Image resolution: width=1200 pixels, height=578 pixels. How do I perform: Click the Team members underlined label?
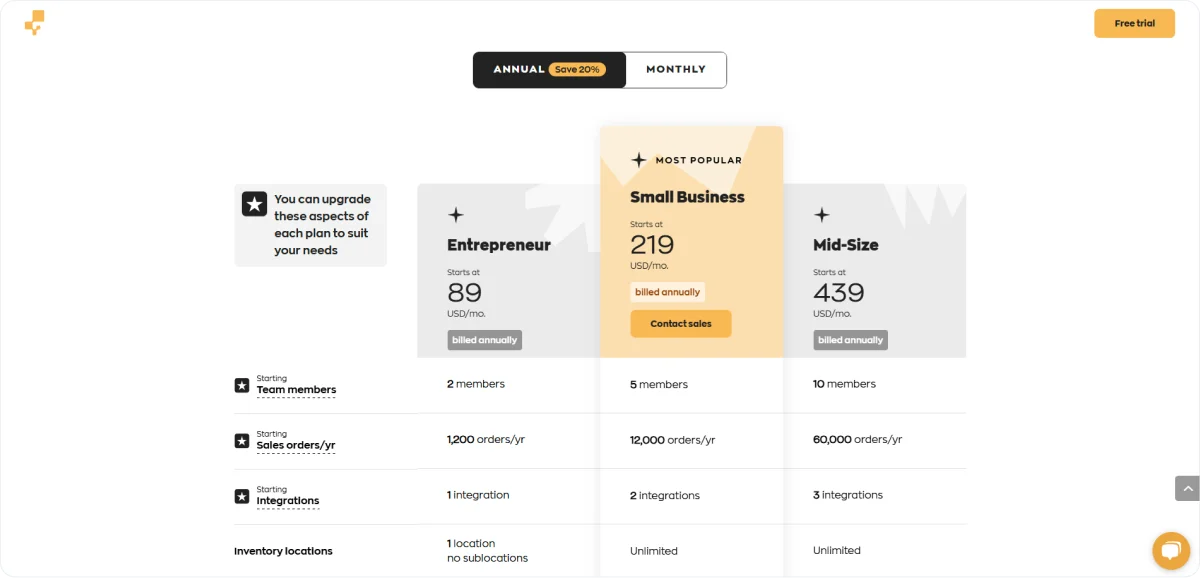[296, 390]
